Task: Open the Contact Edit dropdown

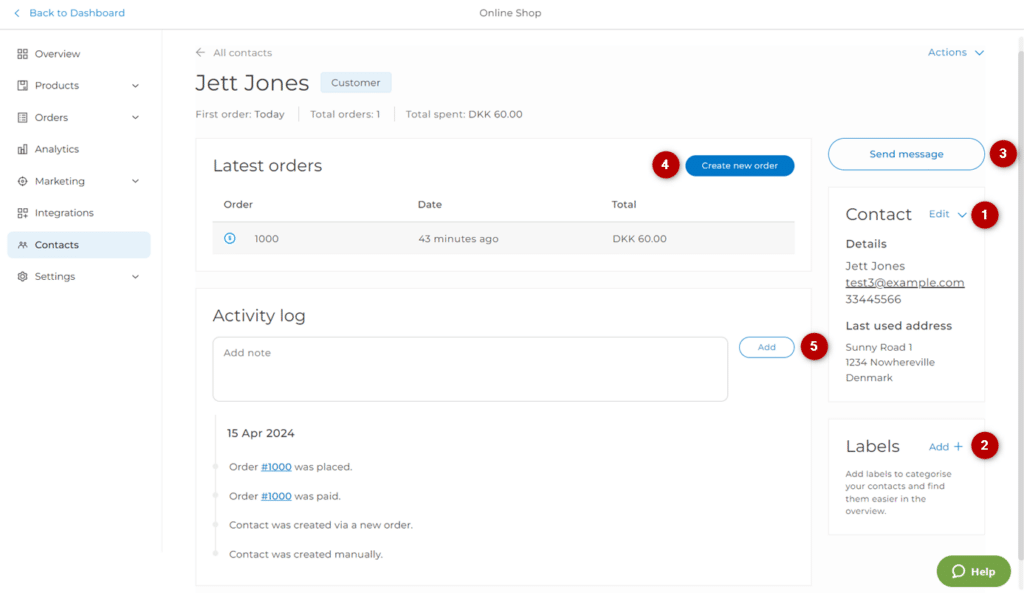Action: [947, 214]
